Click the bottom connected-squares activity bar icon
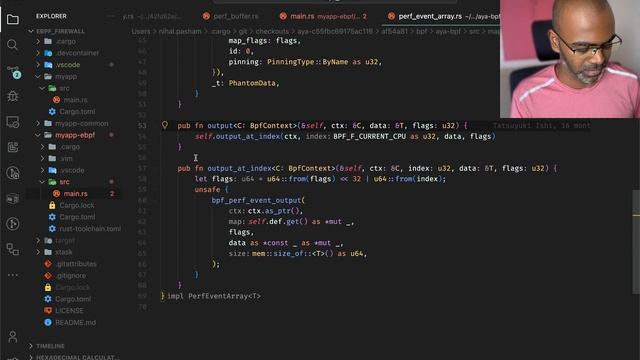The image size is (640, 360). click(13, 249)
